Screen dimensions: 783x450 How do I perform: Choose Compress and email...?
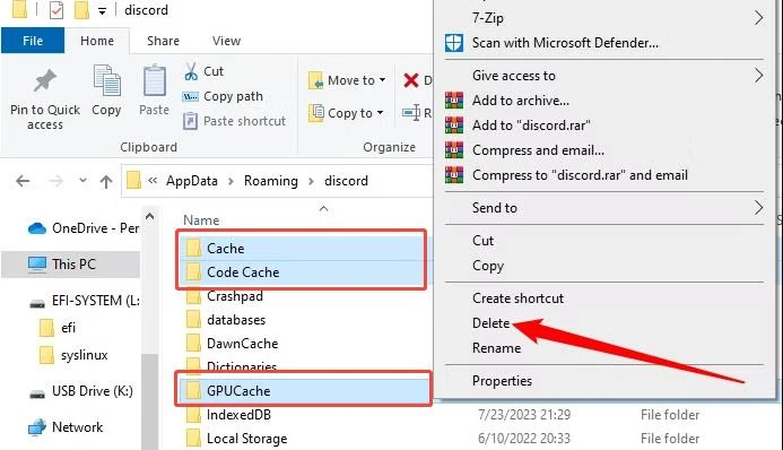click(604, 150)
